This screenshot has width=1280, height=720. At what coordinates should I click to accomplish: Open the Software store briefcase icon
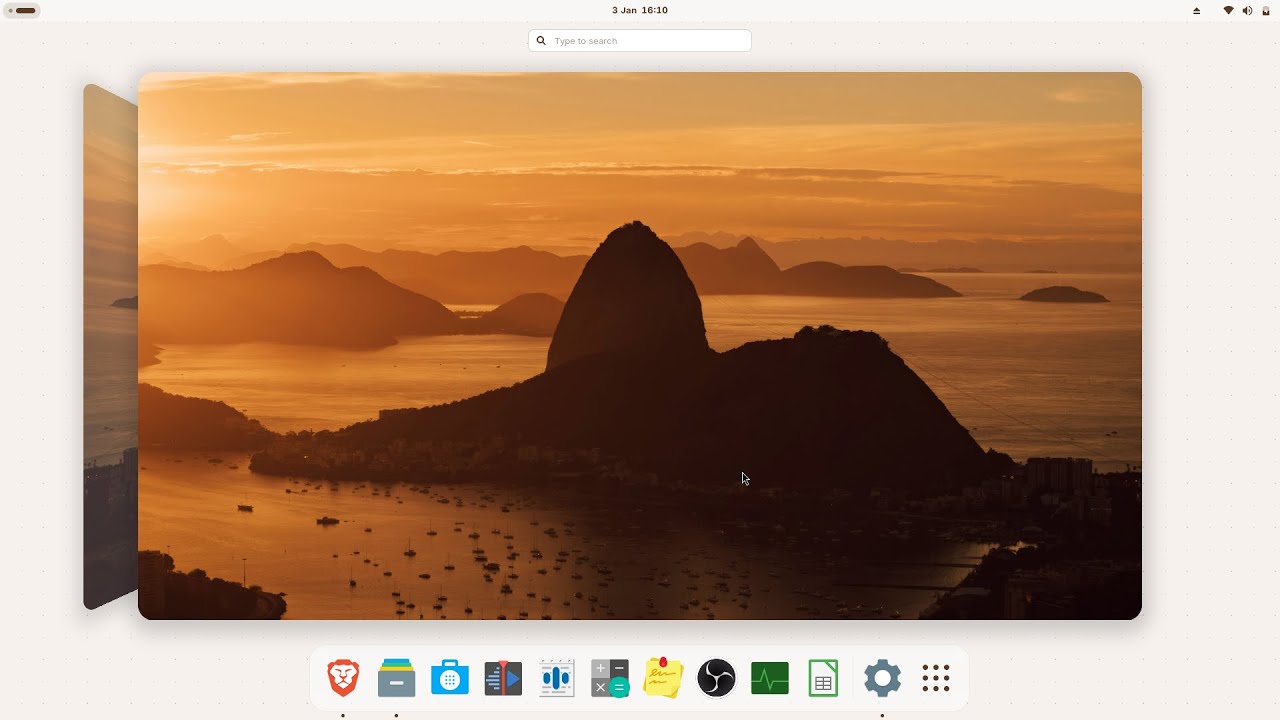coord(450,679)
